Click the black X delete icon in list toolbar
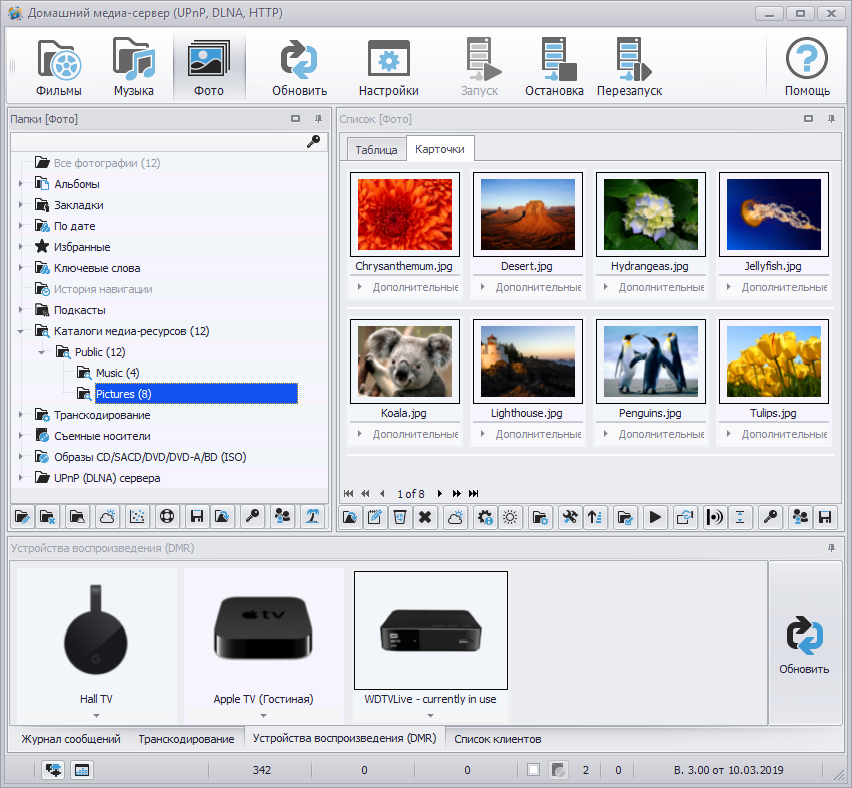Viewport: 852px width, 788px height. tap(424, 517)
